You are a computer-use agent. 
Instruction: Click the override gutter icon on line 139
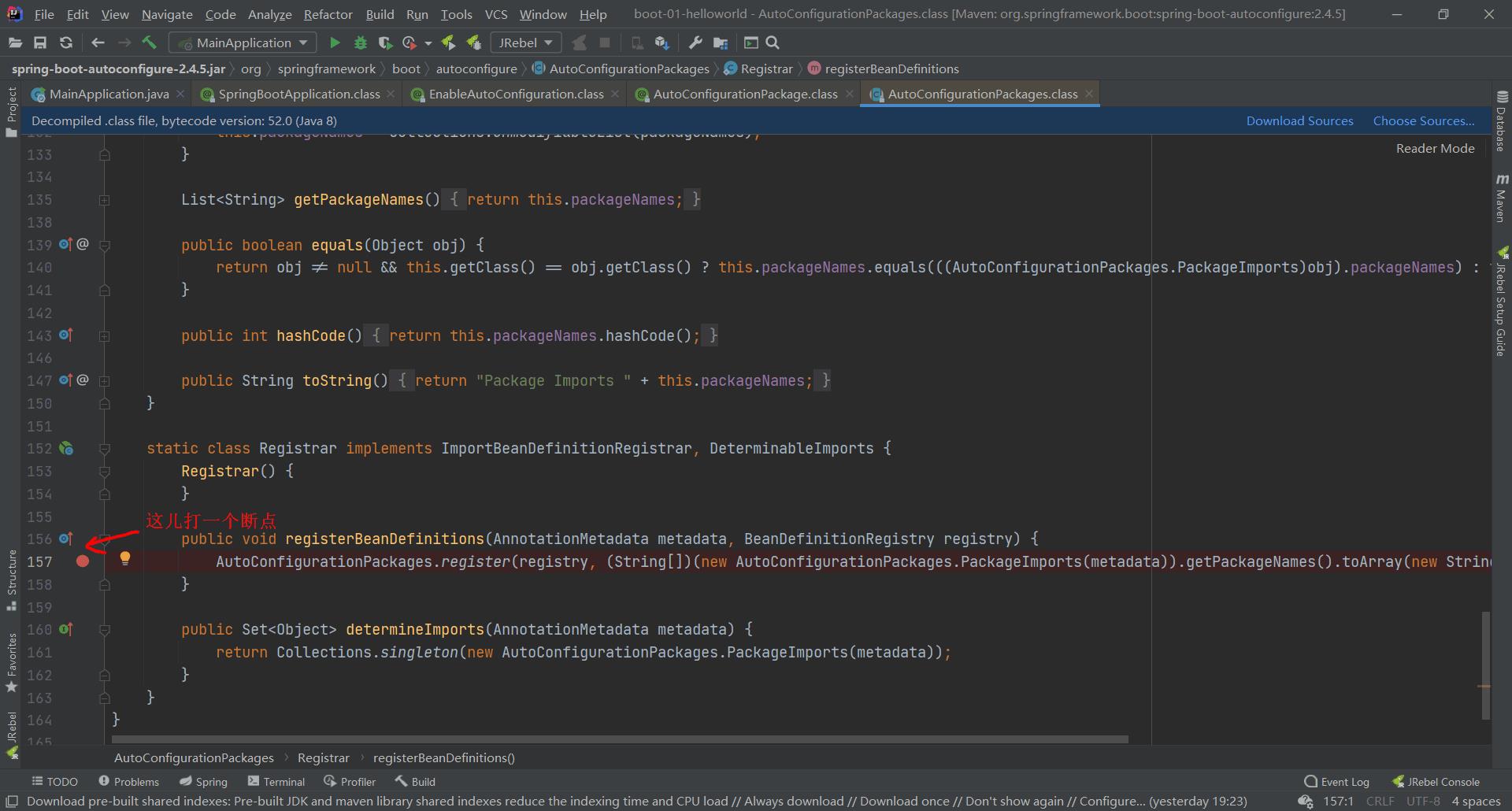coord(66,245)
